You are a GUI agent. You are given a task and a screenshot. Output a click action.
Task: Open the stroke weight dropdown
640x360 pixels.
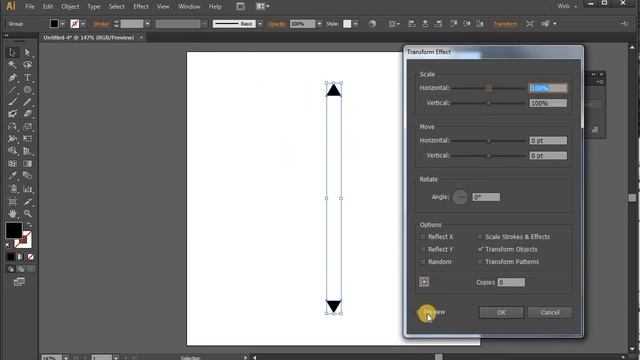147,24
